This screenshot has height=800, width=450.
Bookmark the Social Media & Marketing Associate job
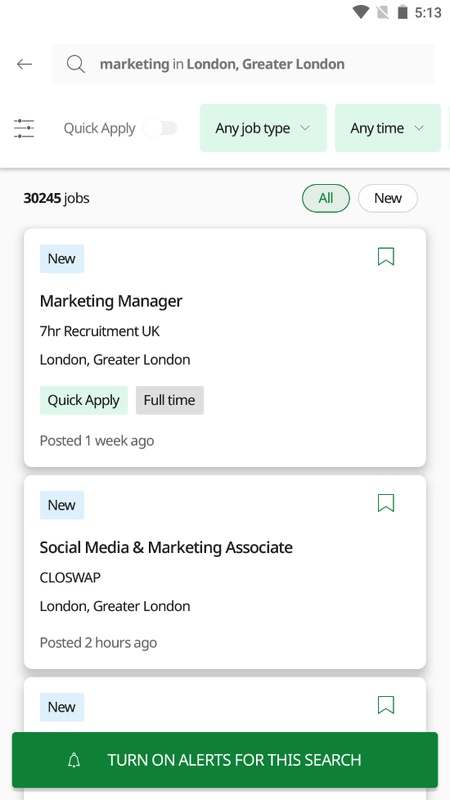click(386, 503)
